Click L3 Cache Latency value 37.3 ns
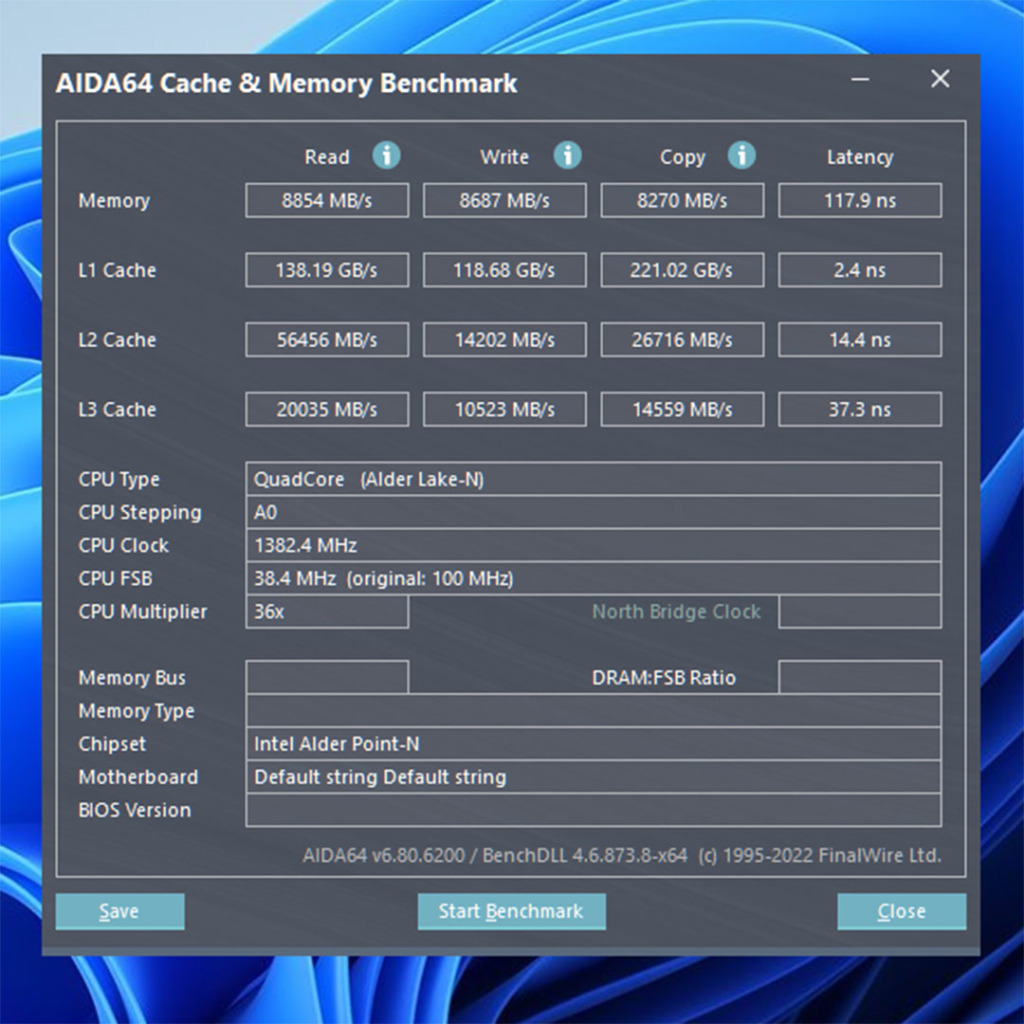The width and height of the screenshot is (1024, 1024). 860,409
